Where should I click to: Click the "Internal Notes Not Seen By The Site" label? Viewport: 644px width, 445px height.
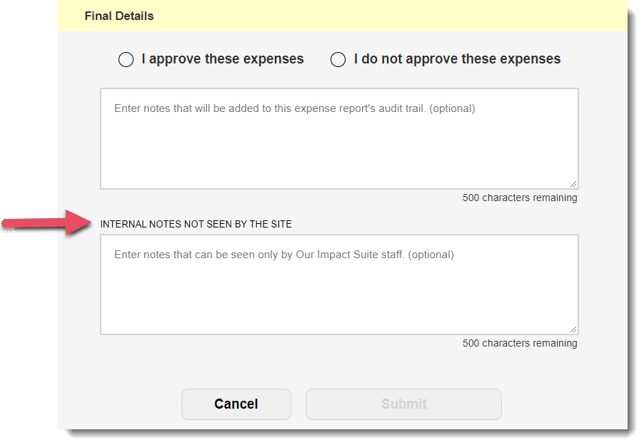(x=196, y=223)
